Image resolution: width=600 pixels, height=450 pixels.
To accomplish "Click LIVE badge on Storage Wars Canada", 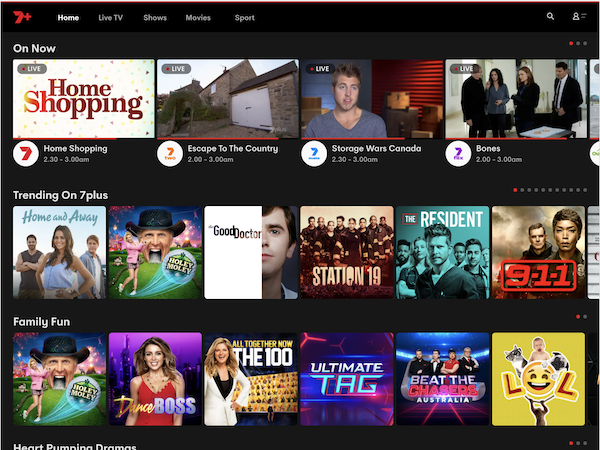I will [x=320, y=69].
